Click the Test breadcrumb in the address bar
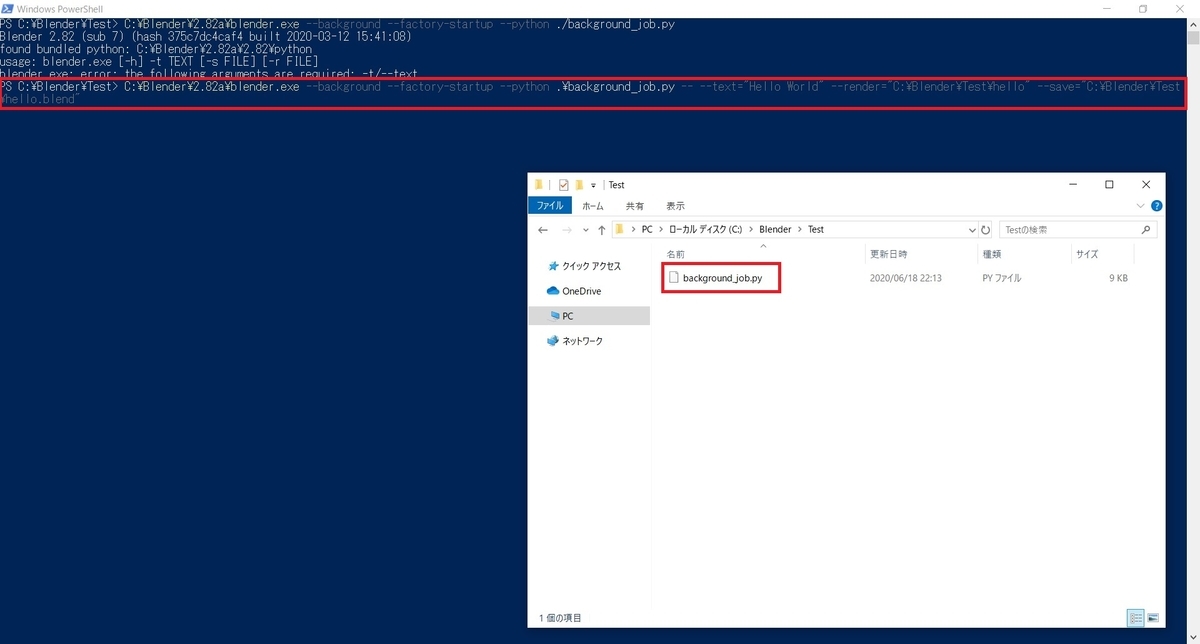 pos(816,229)
